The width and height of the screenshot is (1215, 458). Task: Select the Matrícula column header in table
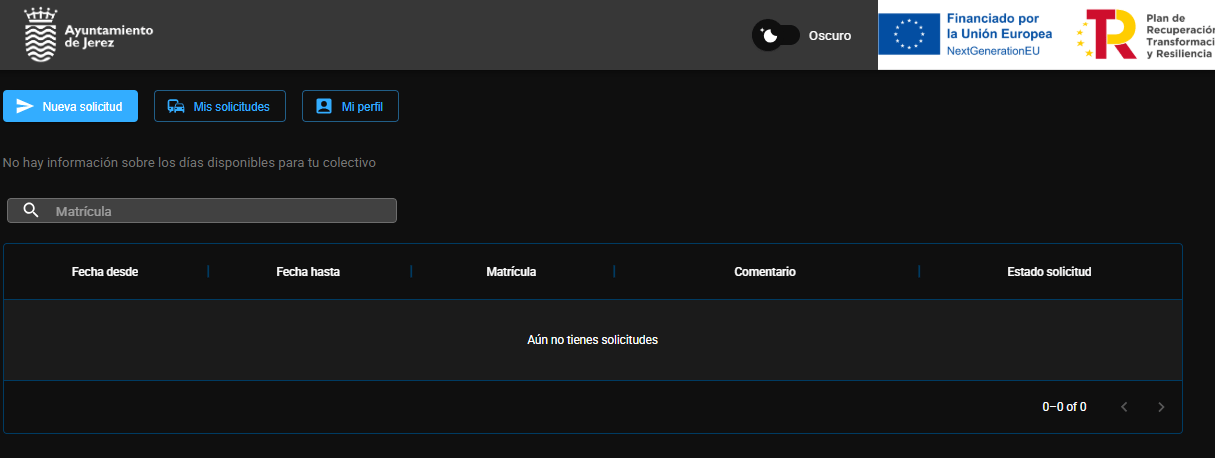click(x=511, y=272)
